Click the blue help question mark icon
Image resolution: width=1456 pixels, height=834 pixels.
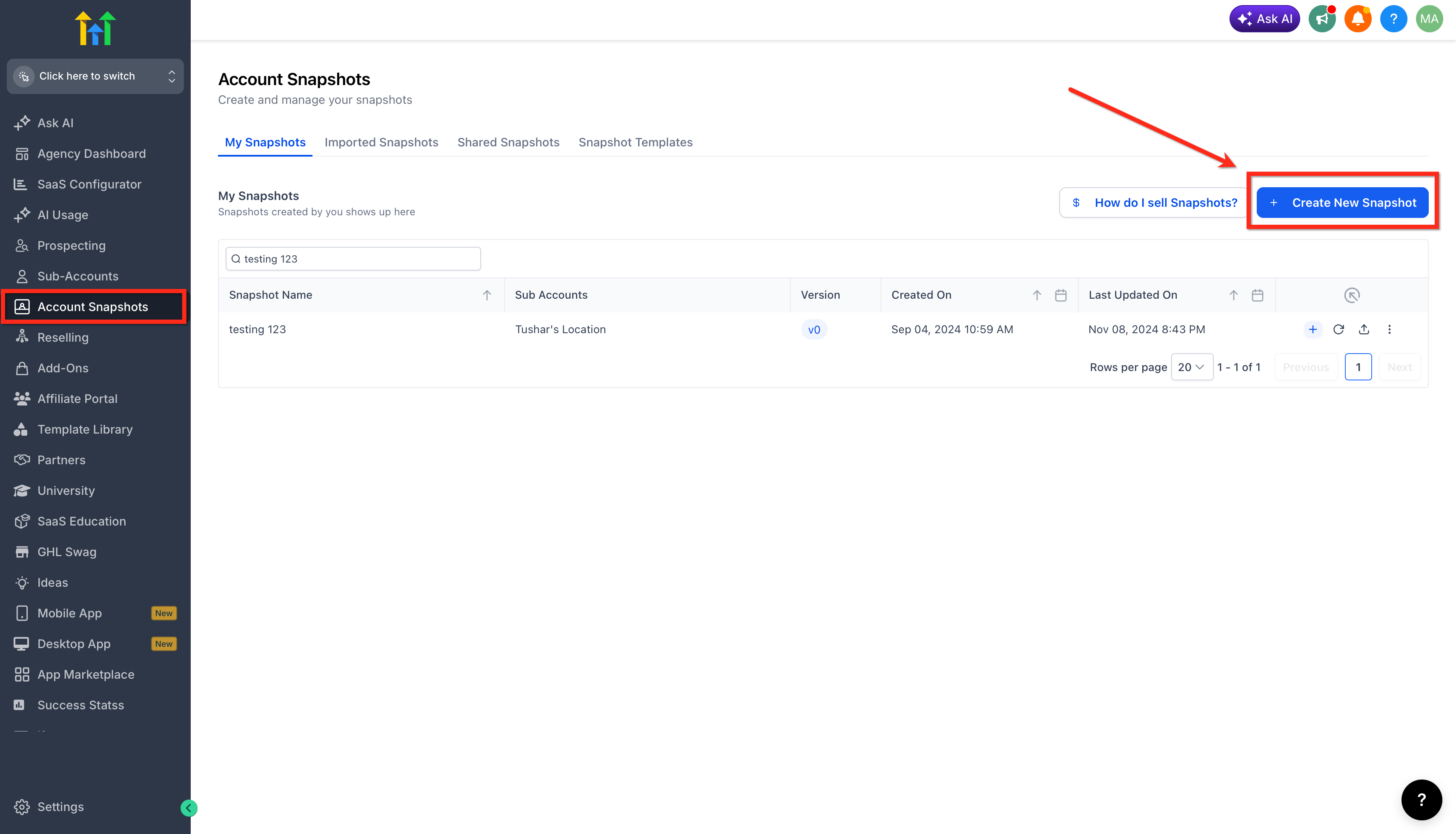point(1393,19)
